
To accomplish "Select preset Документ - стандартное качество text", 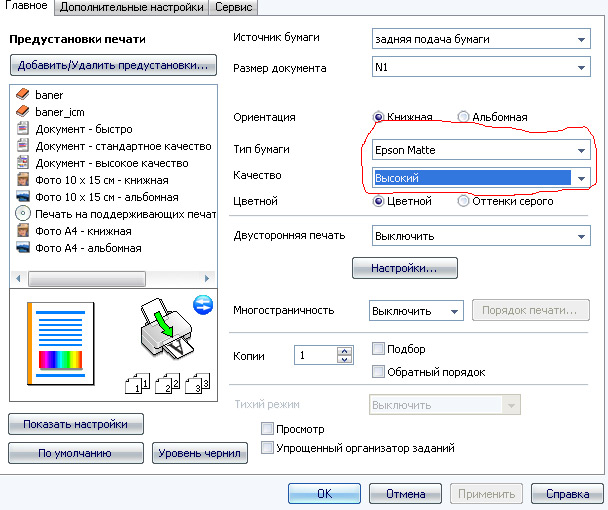I will click(x=123, y=146).
